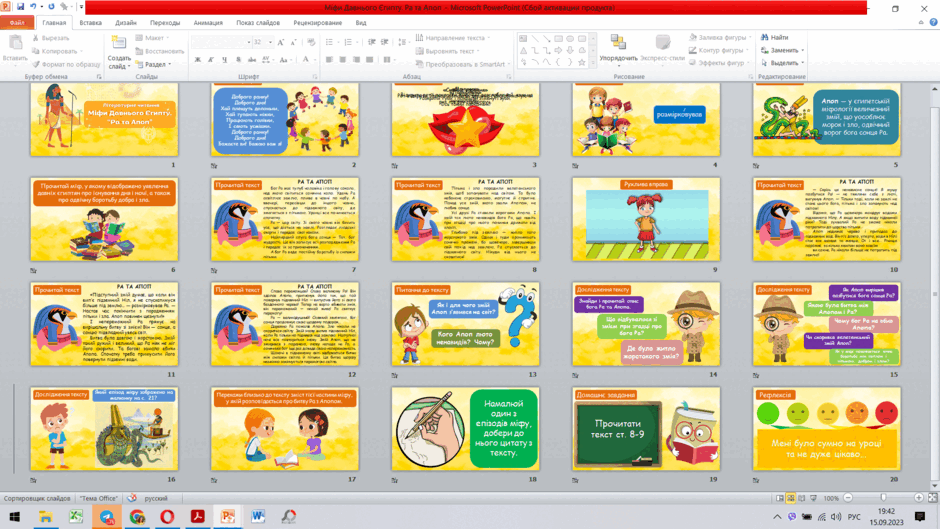Image resolution: width=940 pixels, height=529 pixels.
Task: Toggle Bold (Ж) formatting
Action: 198,59
